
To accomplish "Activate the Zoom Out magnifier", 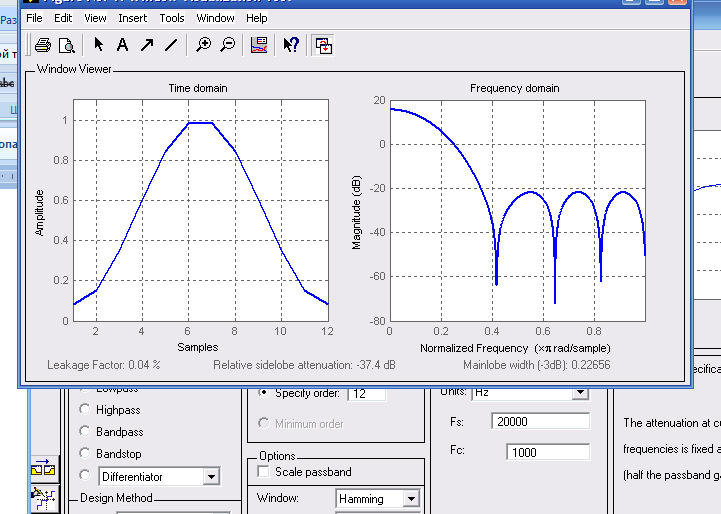I will coord(228,45).
